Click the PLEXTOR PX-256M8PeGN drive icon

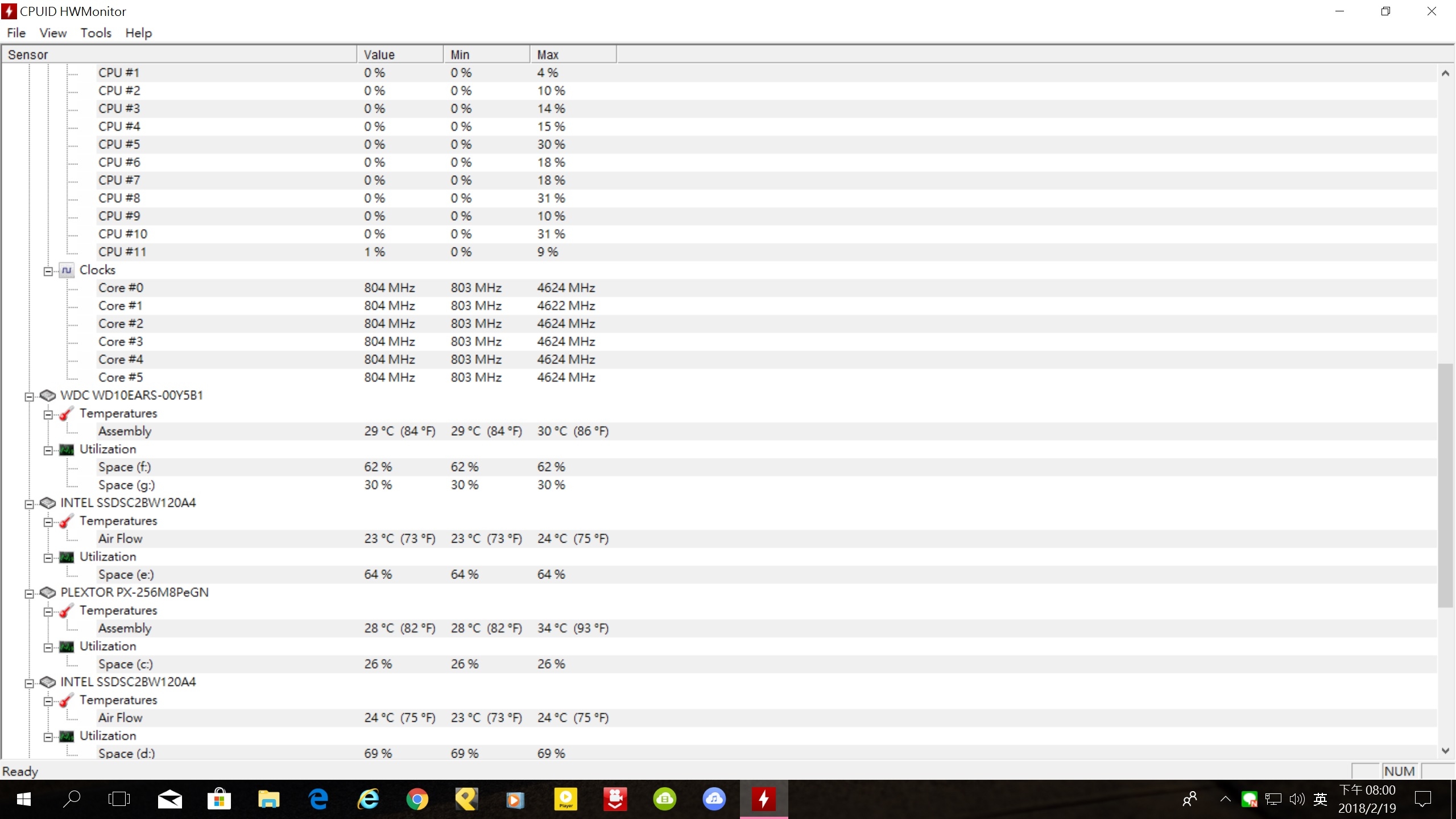(x=48, y=593)
